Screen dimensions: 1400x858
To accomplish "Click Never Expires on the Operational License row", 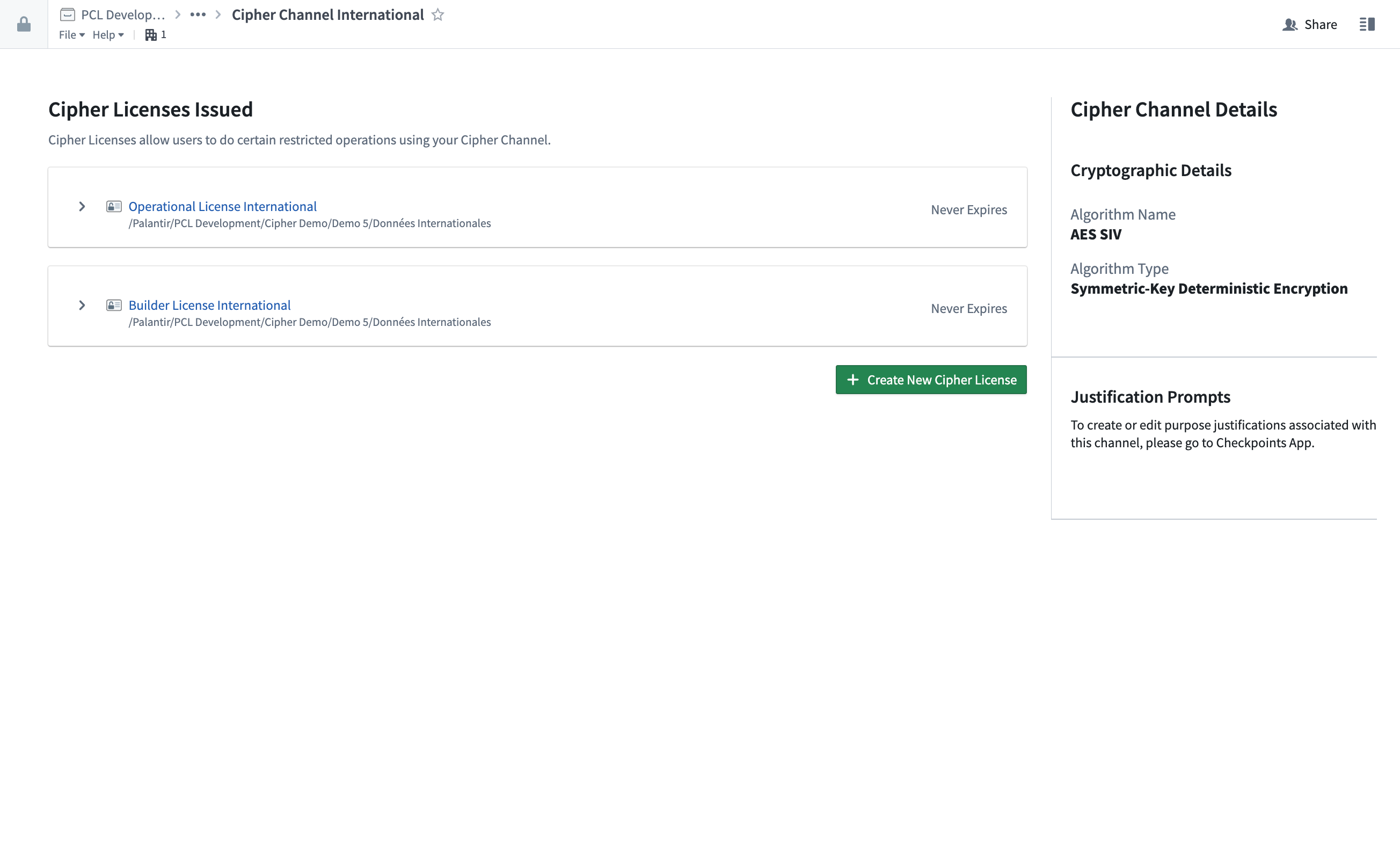I will [969, 210].
